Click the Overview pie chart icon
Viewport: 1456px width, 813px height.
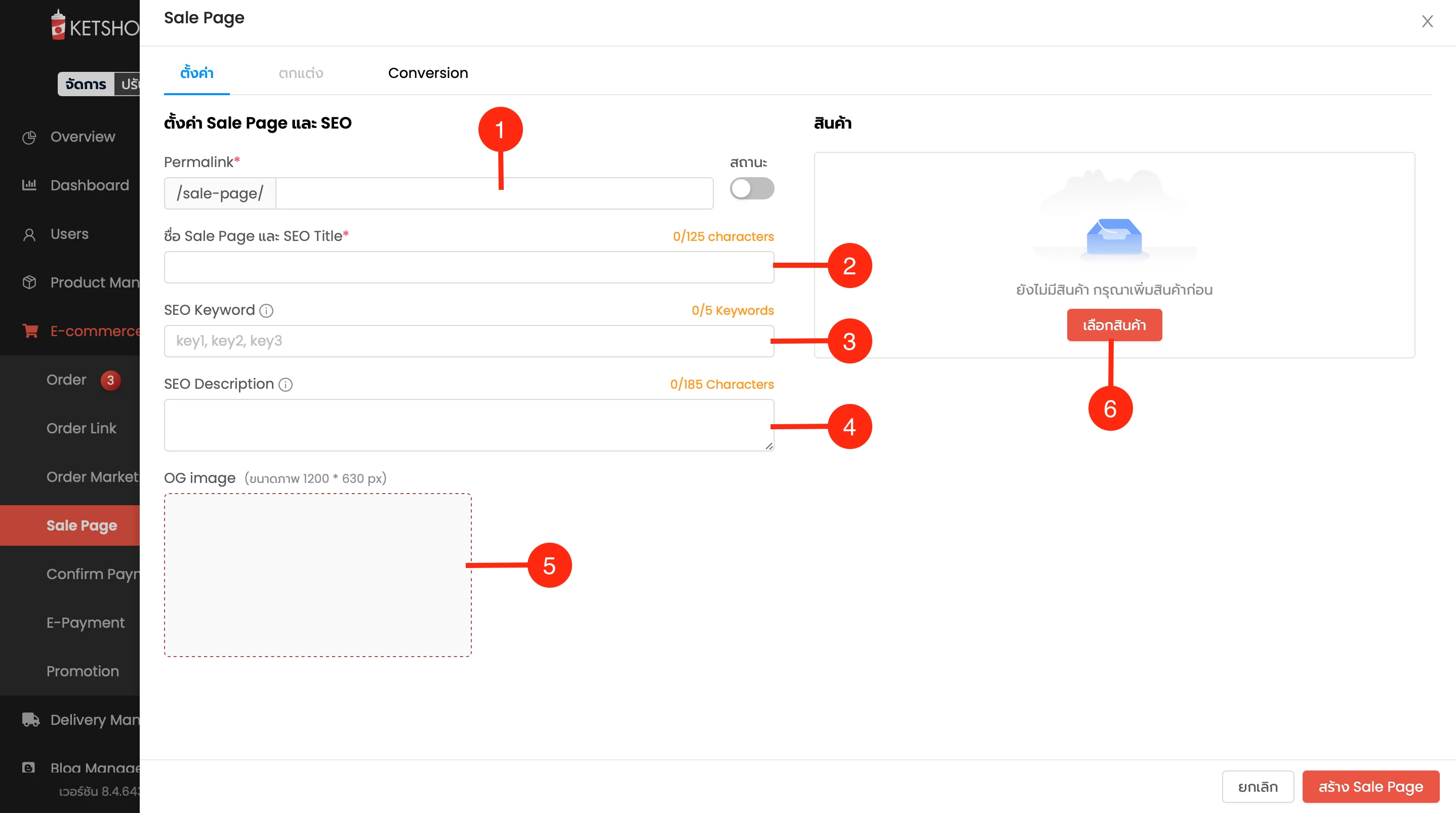[29, 137]
